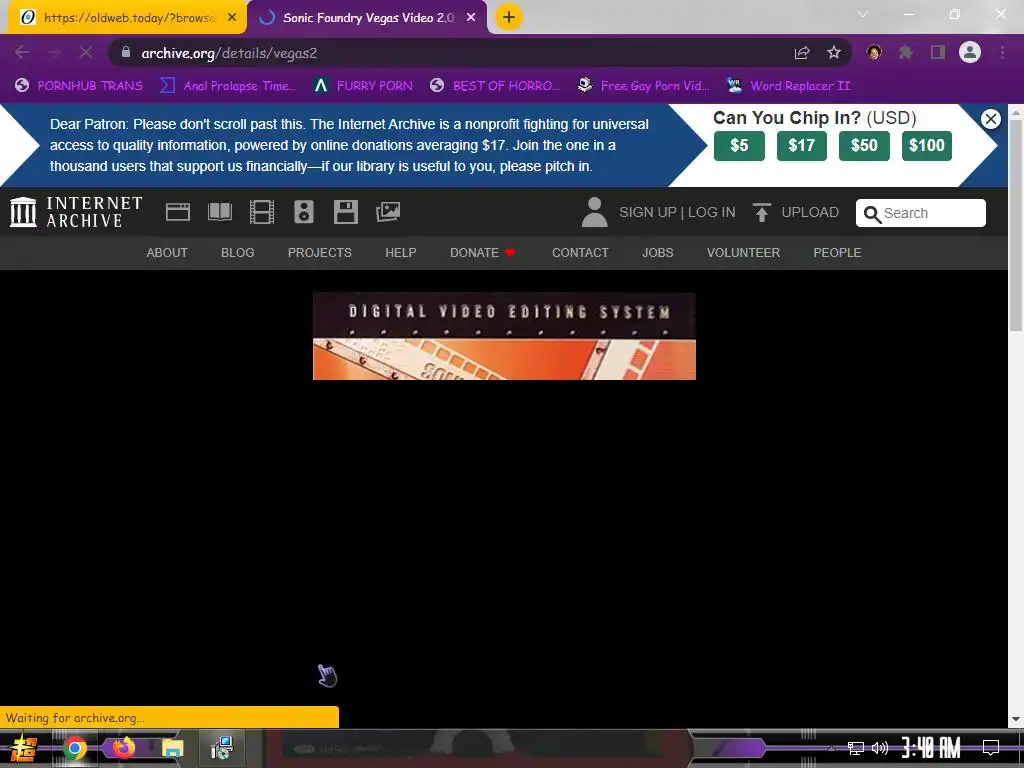Click the address bar URL archive.org/details/vegas2

click(x=229, y=53)
